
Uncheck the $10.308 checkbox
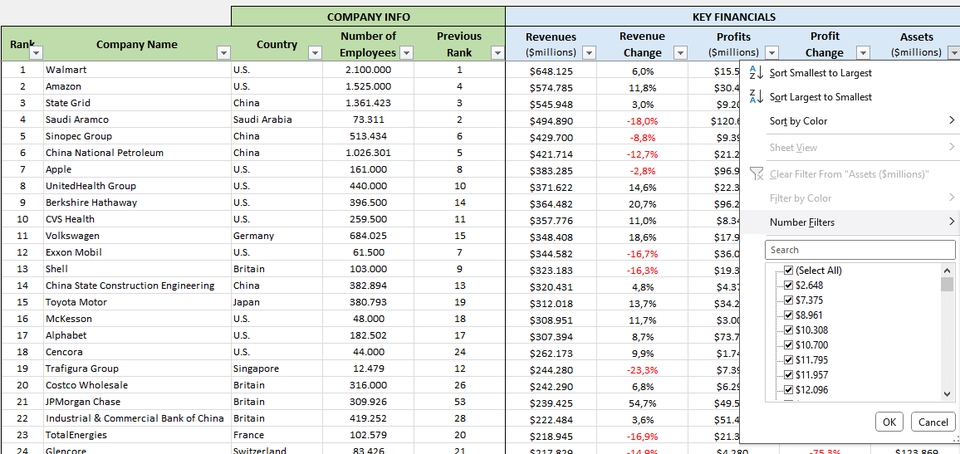789,330
